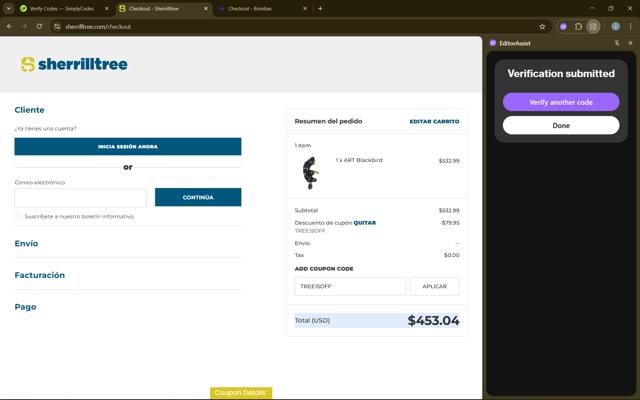Click the Cliente section heading
Viewport: 640px width, 400px height.
29,110
